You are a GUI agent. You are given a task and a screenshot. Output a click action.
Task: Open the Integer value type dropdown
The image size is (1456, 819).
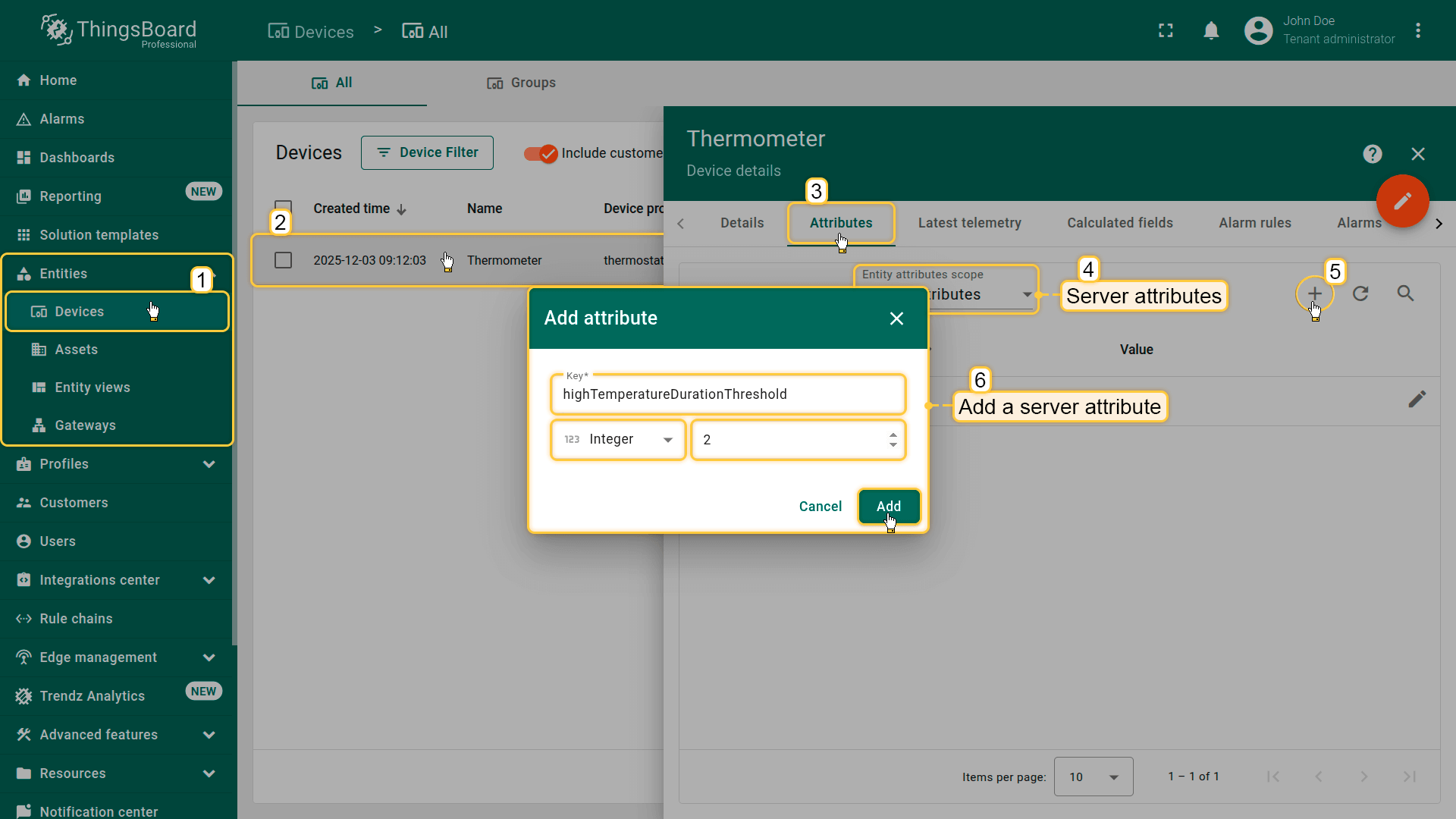[618, 440]
